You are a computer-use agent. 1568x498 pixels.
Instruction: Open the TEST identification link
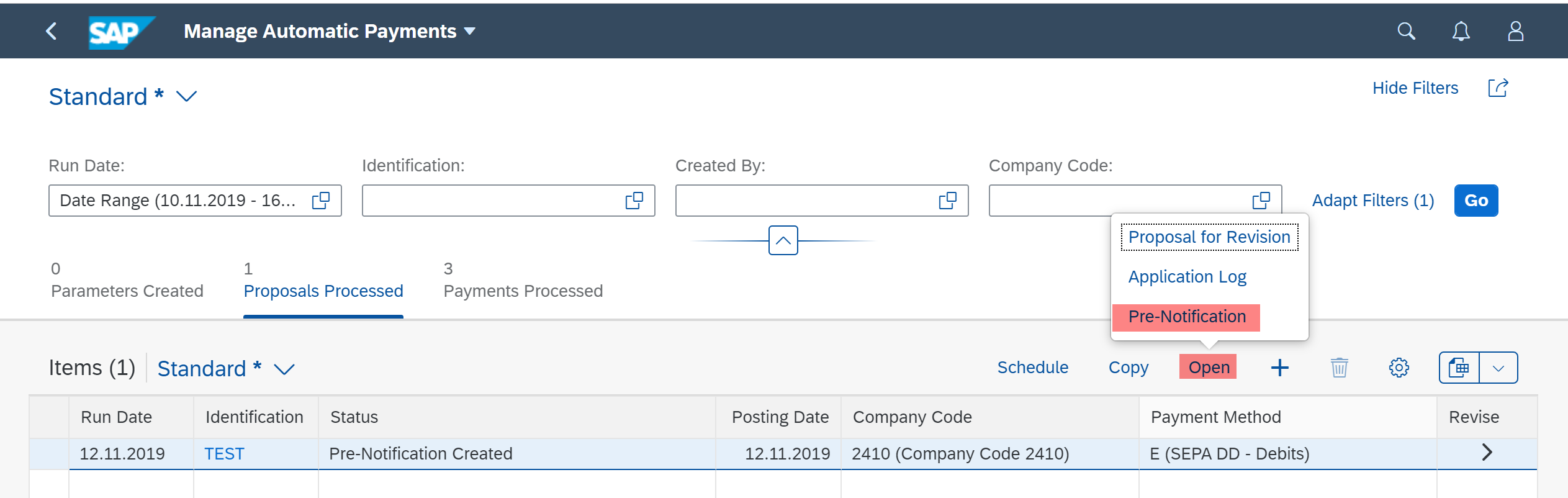tap(224, 454)
